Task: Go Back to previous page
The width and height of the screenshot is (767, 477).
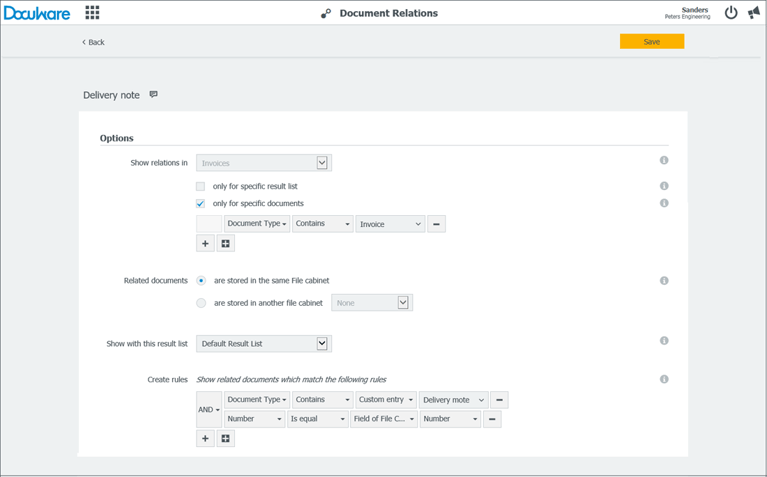Action: coord(93,42)
